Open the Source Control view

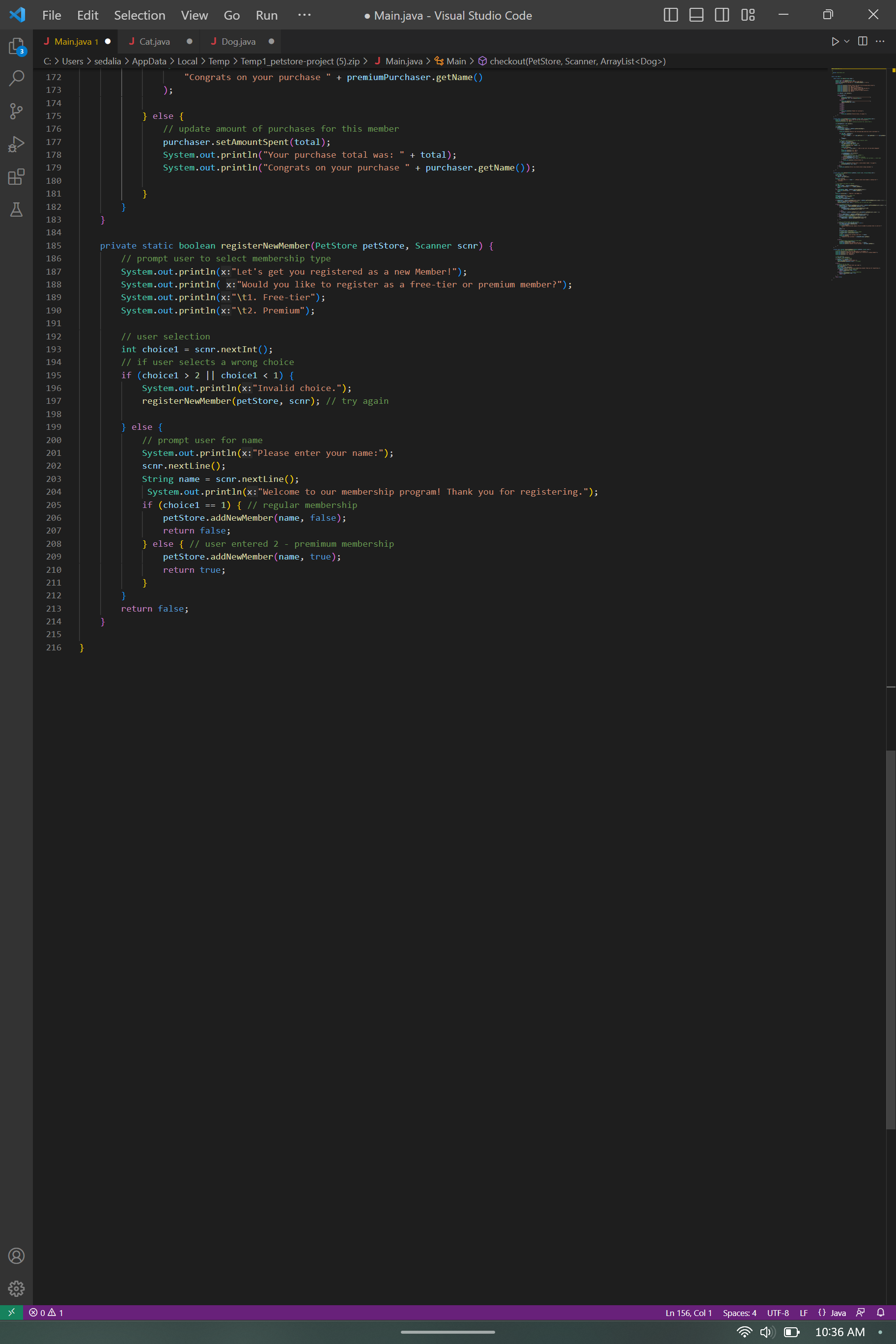[x=16, y=112]
